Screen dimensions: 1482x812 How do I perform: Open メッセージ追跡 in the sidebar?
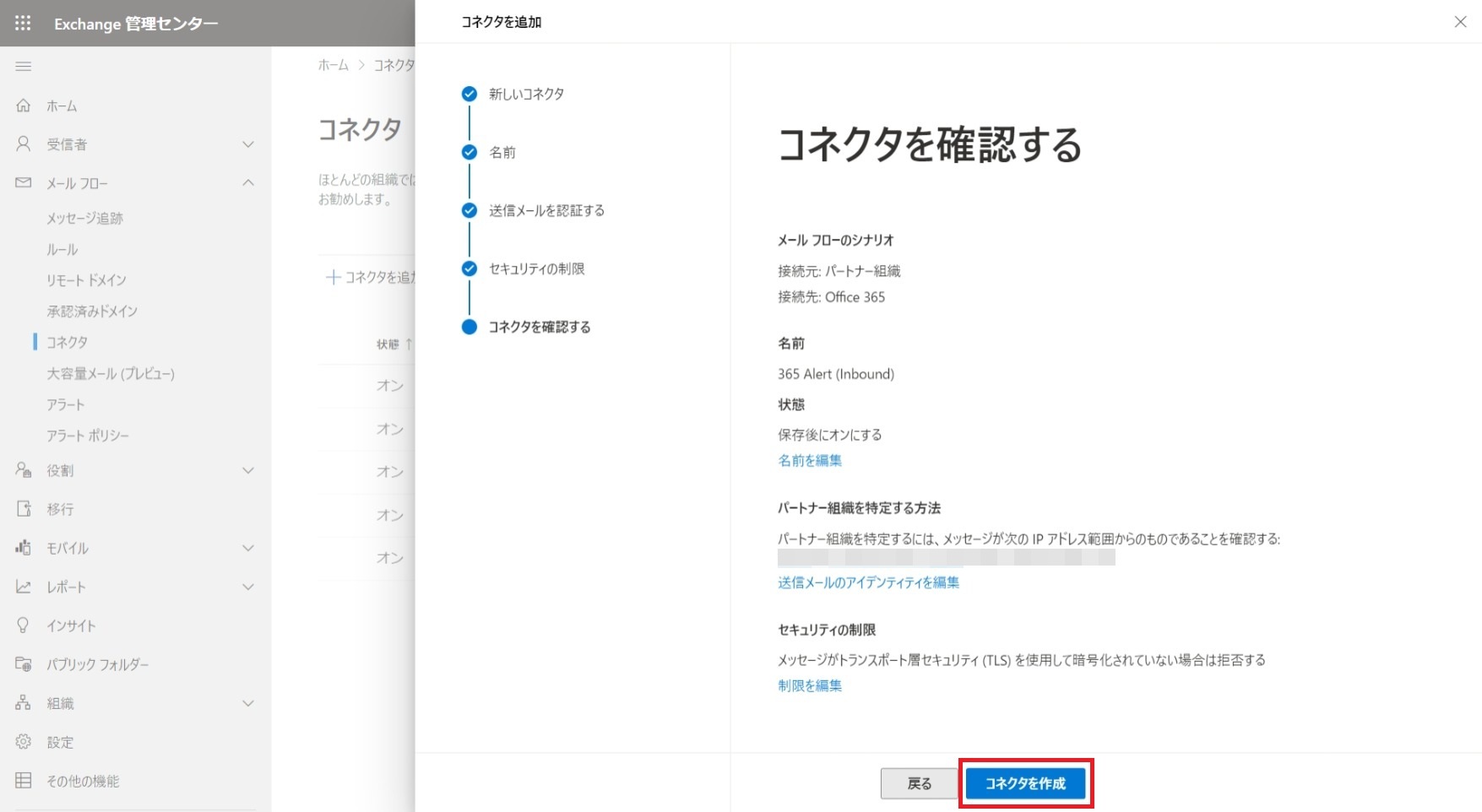pos(84,219)
